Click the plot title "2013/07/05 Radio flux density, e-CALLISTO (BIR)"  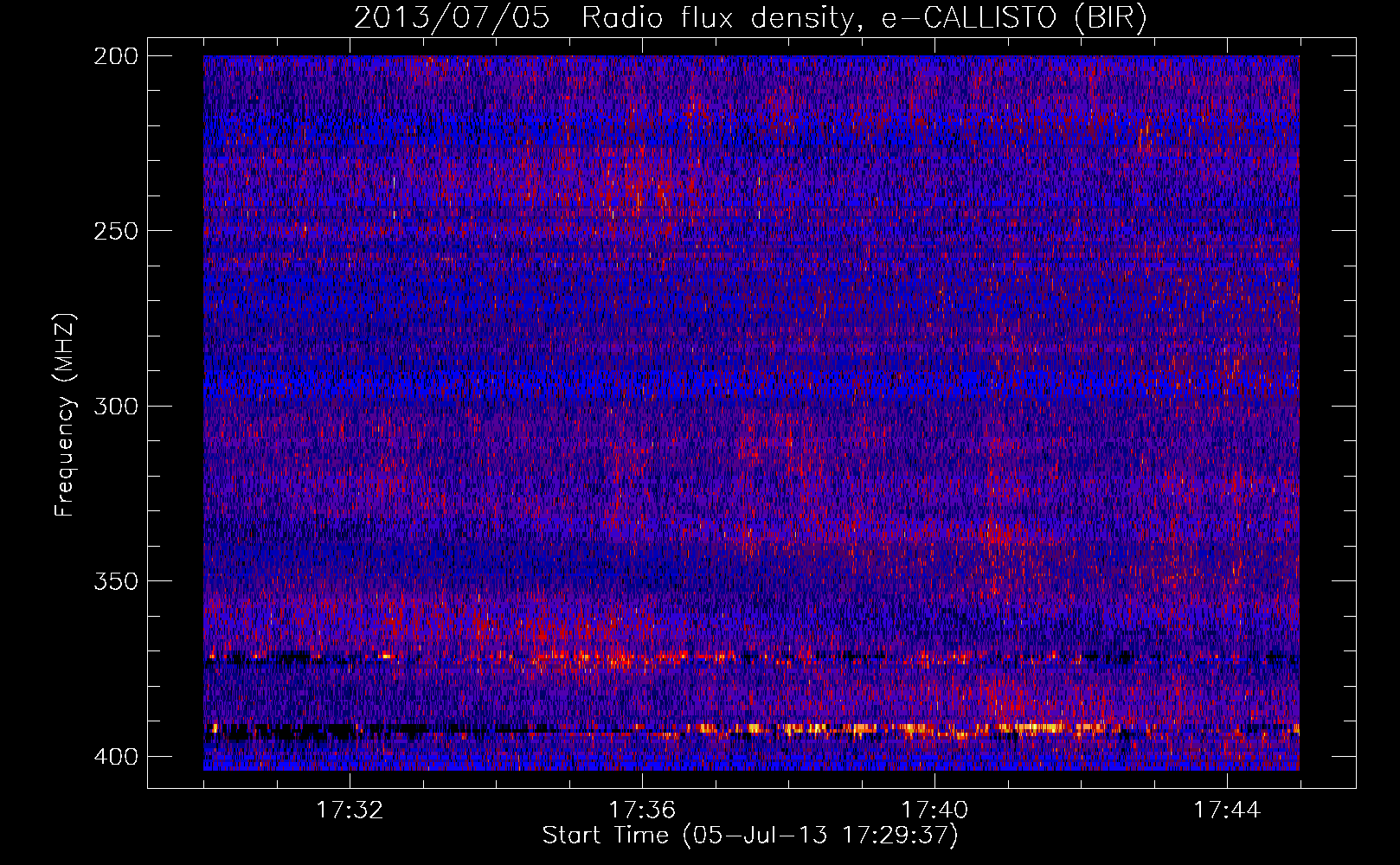(x=750, y=18)
